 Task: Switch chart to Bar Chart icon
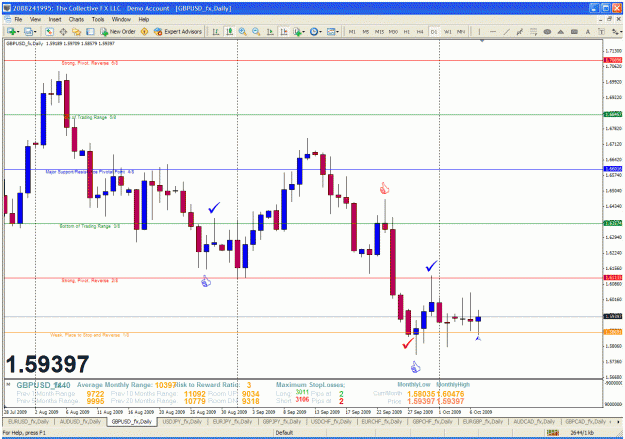click(x=216, y=31)
